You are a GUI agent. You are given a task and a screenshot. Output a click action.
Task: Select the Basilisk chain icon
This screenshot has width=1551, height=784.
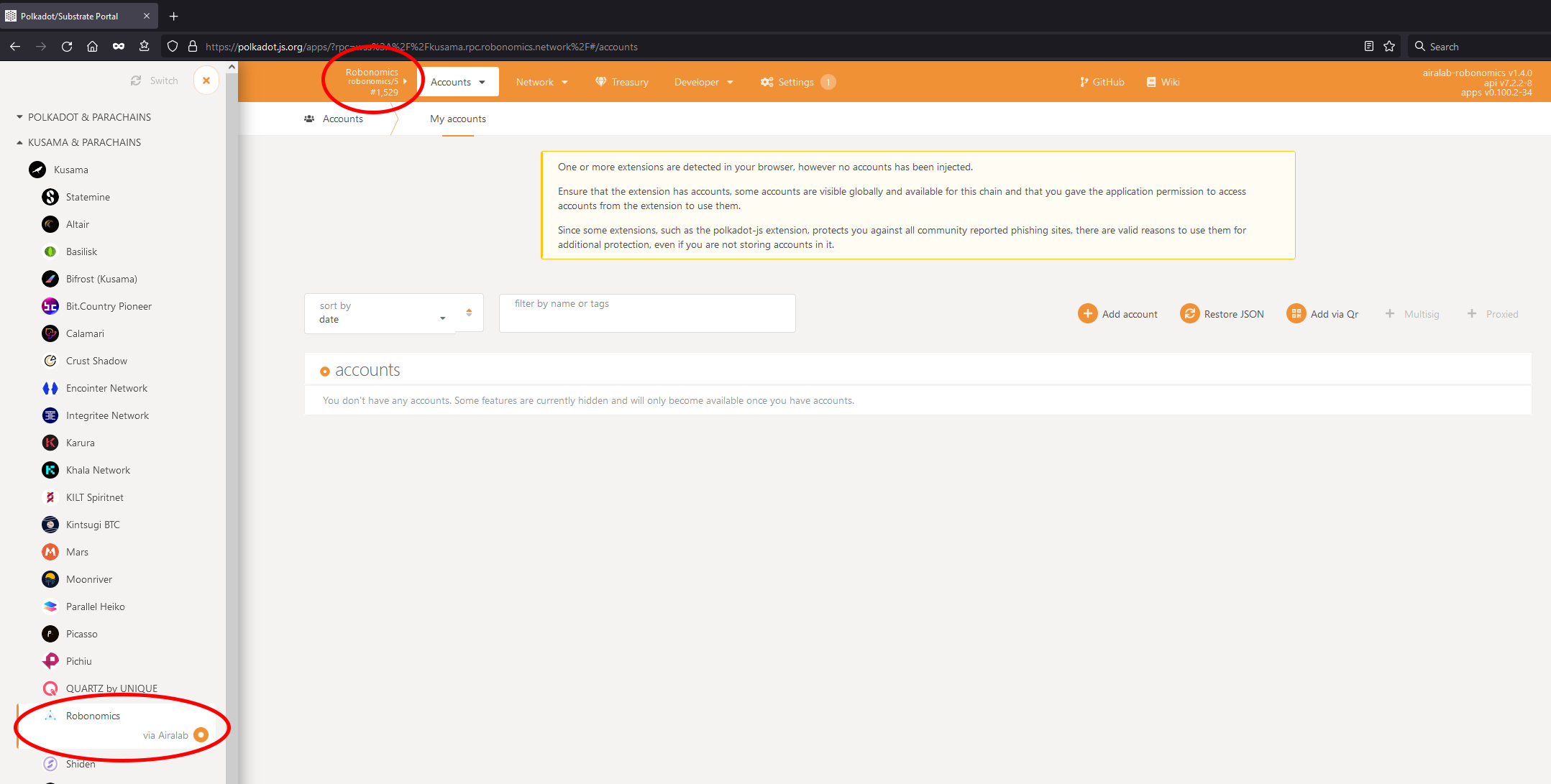50,252
